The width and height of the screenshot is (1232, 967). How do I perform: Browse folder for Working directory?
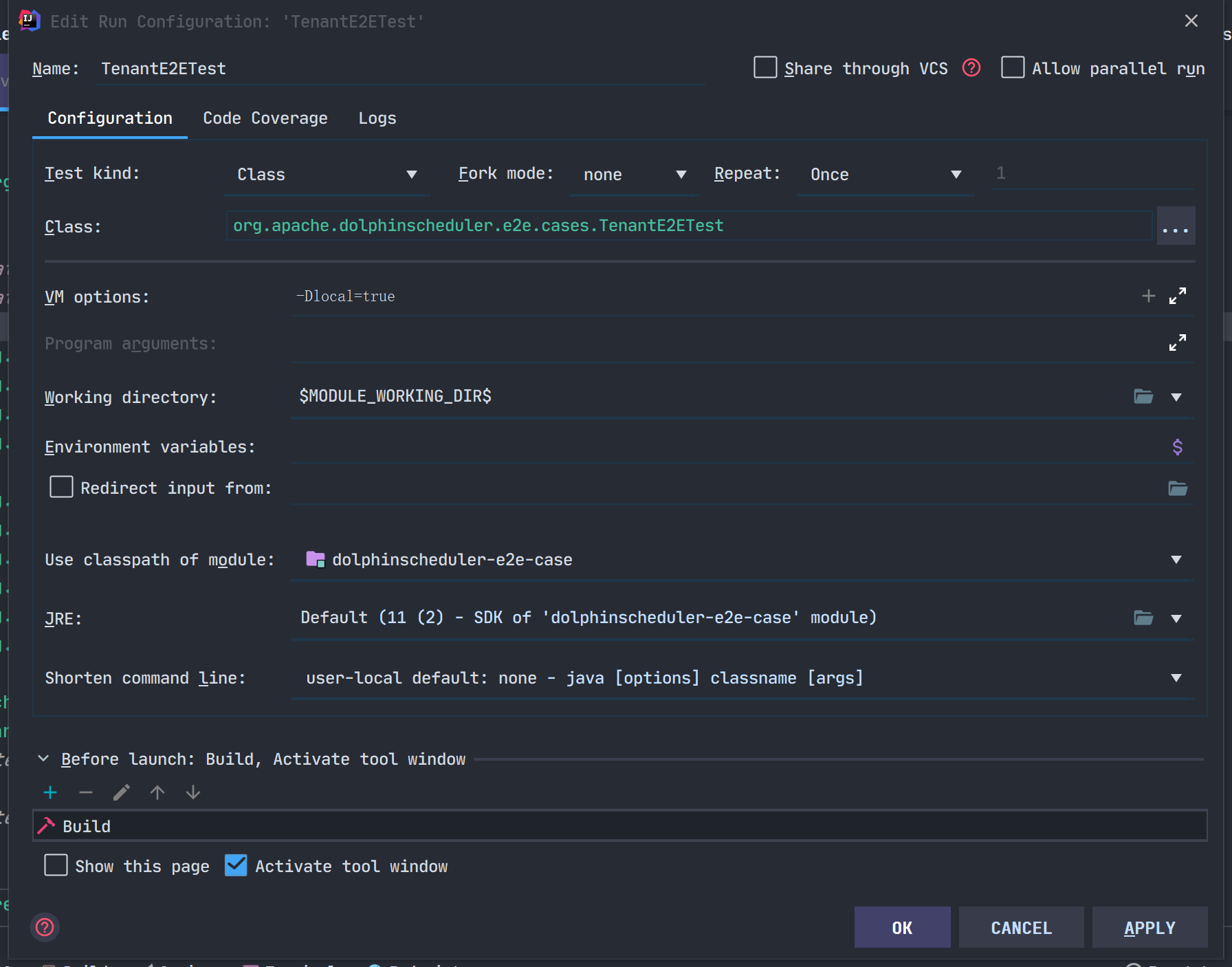1143,396
